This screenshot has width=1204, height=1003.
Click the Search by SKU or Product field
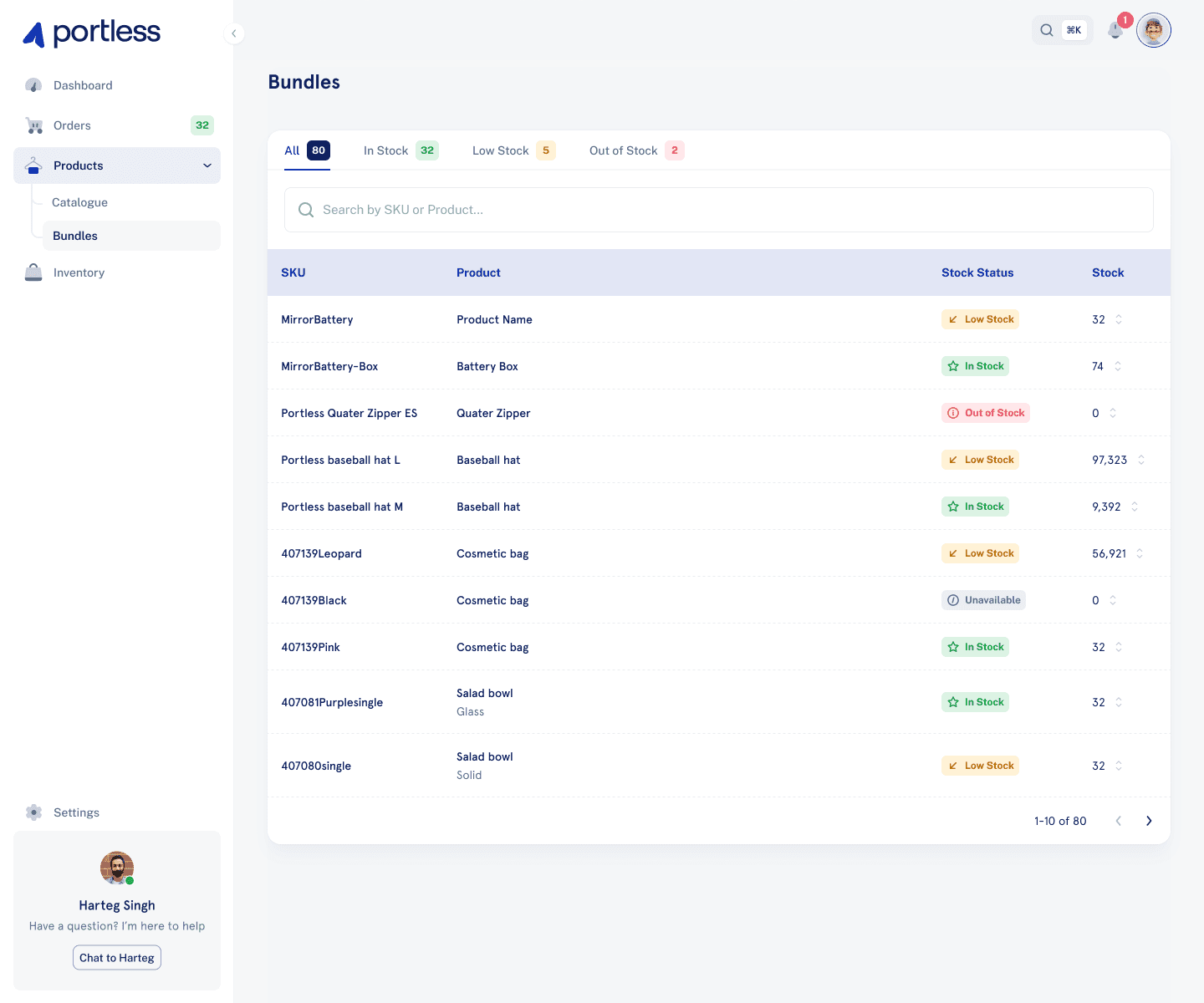(x=719, y=210)
